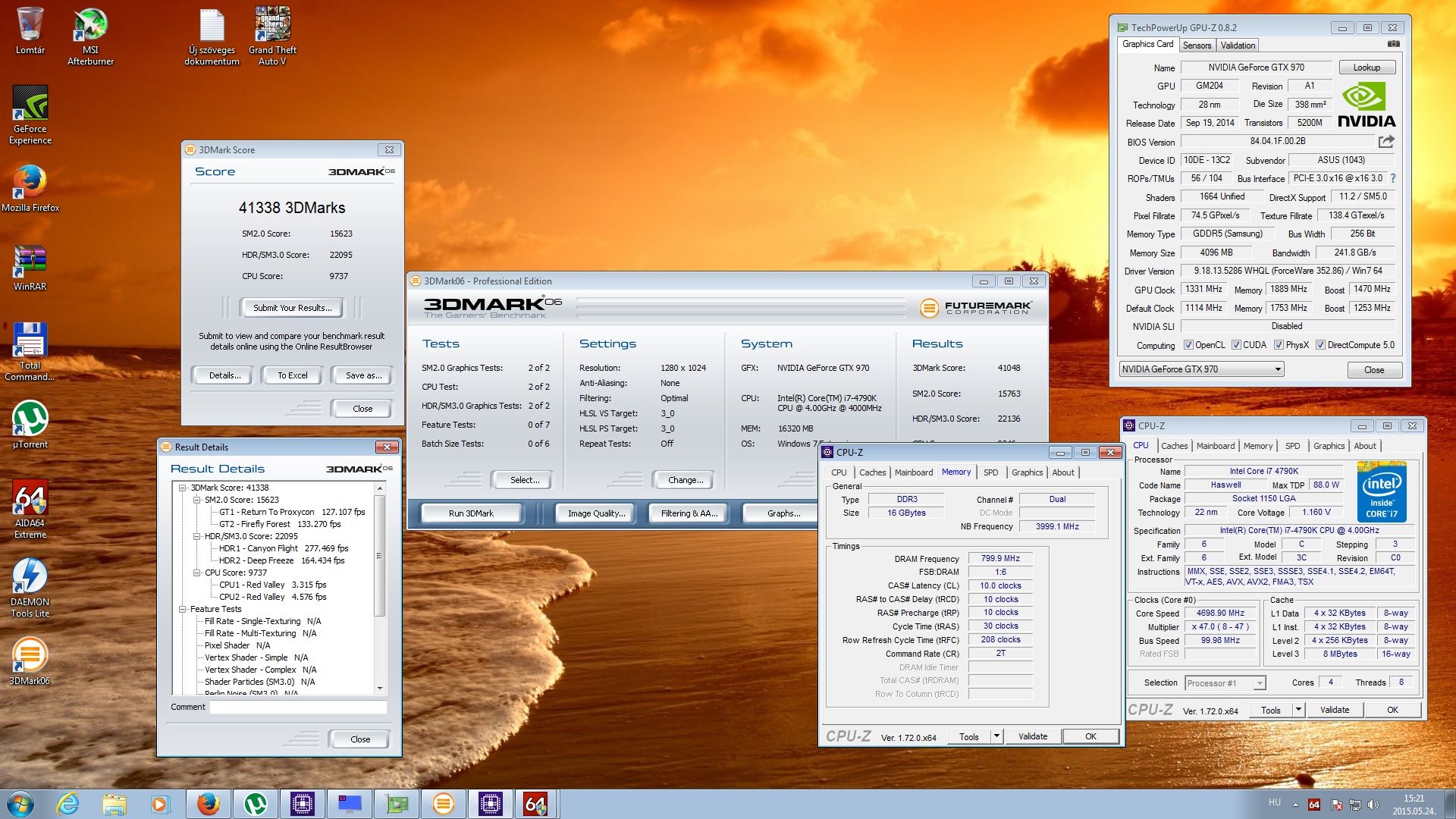
Task: Click the blue monitor icon on the taskbar
Action: click(349, 804)
